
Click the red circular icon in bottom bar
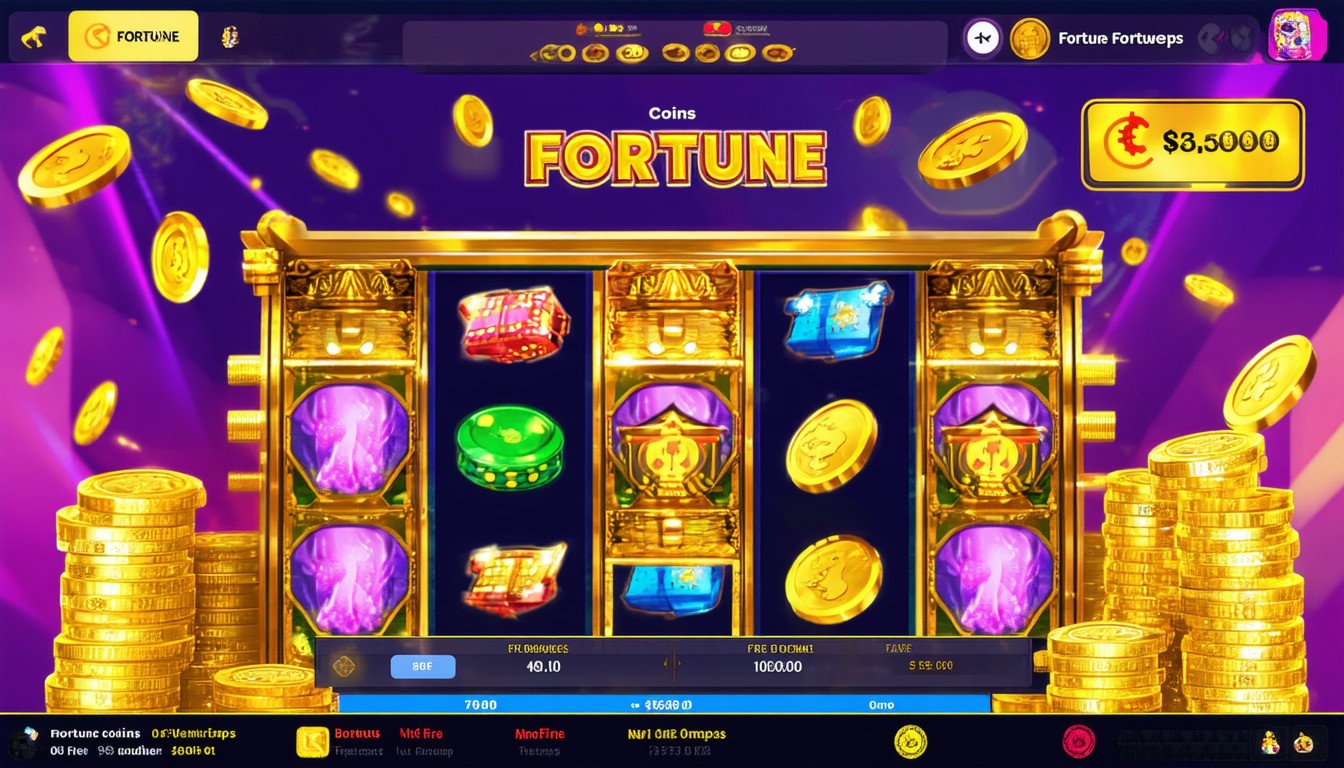pos(1077,741)
